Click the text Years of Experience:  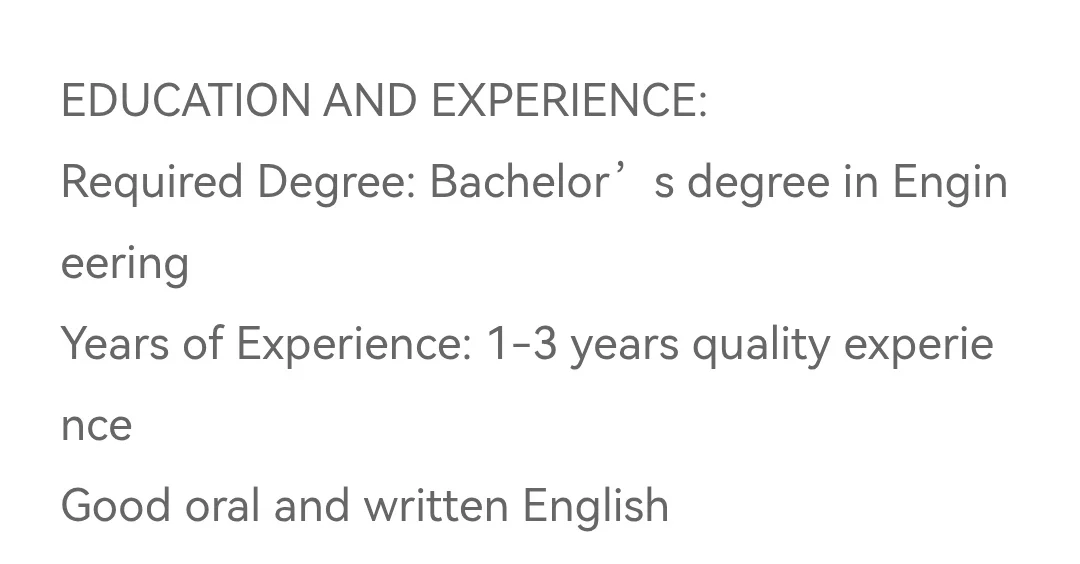pyautogui.click(x=267, y=344)
